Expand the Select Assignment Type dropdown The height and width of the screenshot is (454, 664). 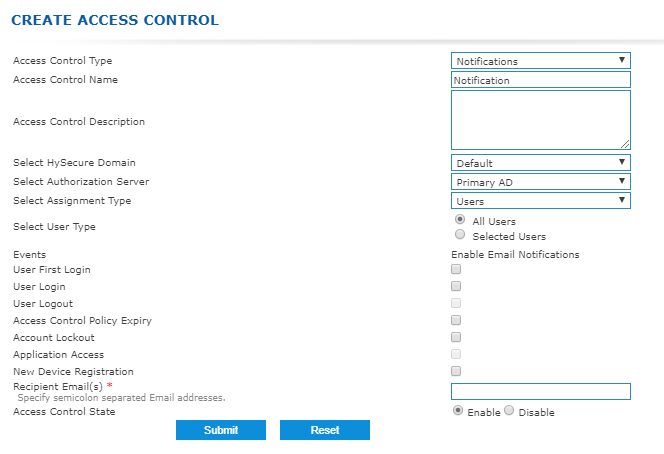click(x=541, y=201)
